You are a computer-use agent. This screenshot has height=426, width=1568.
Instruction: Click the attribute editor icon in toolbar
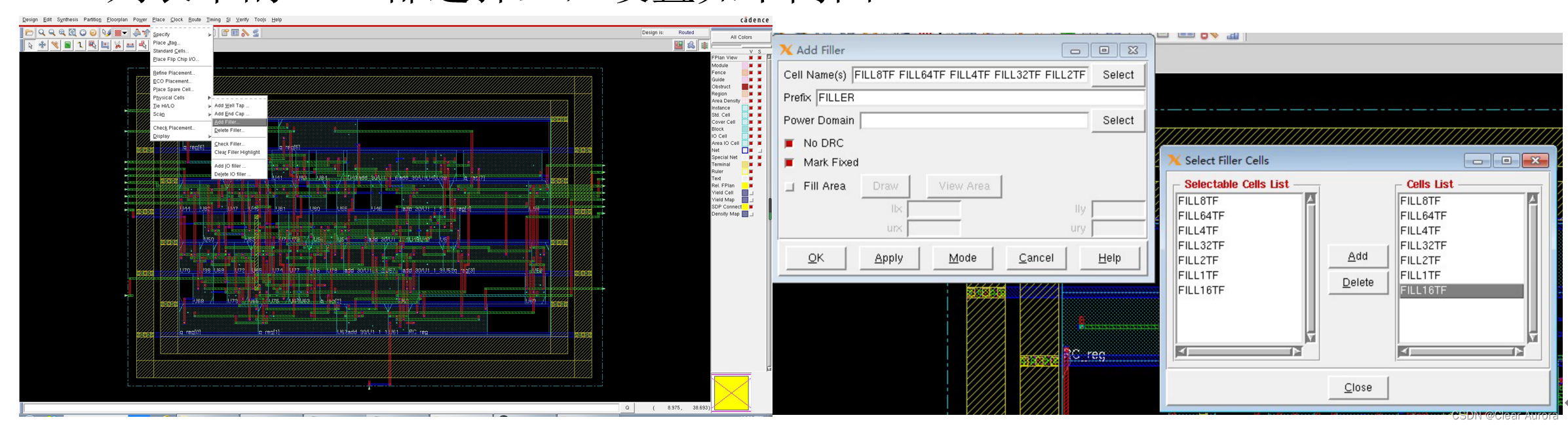click(225, 33)
